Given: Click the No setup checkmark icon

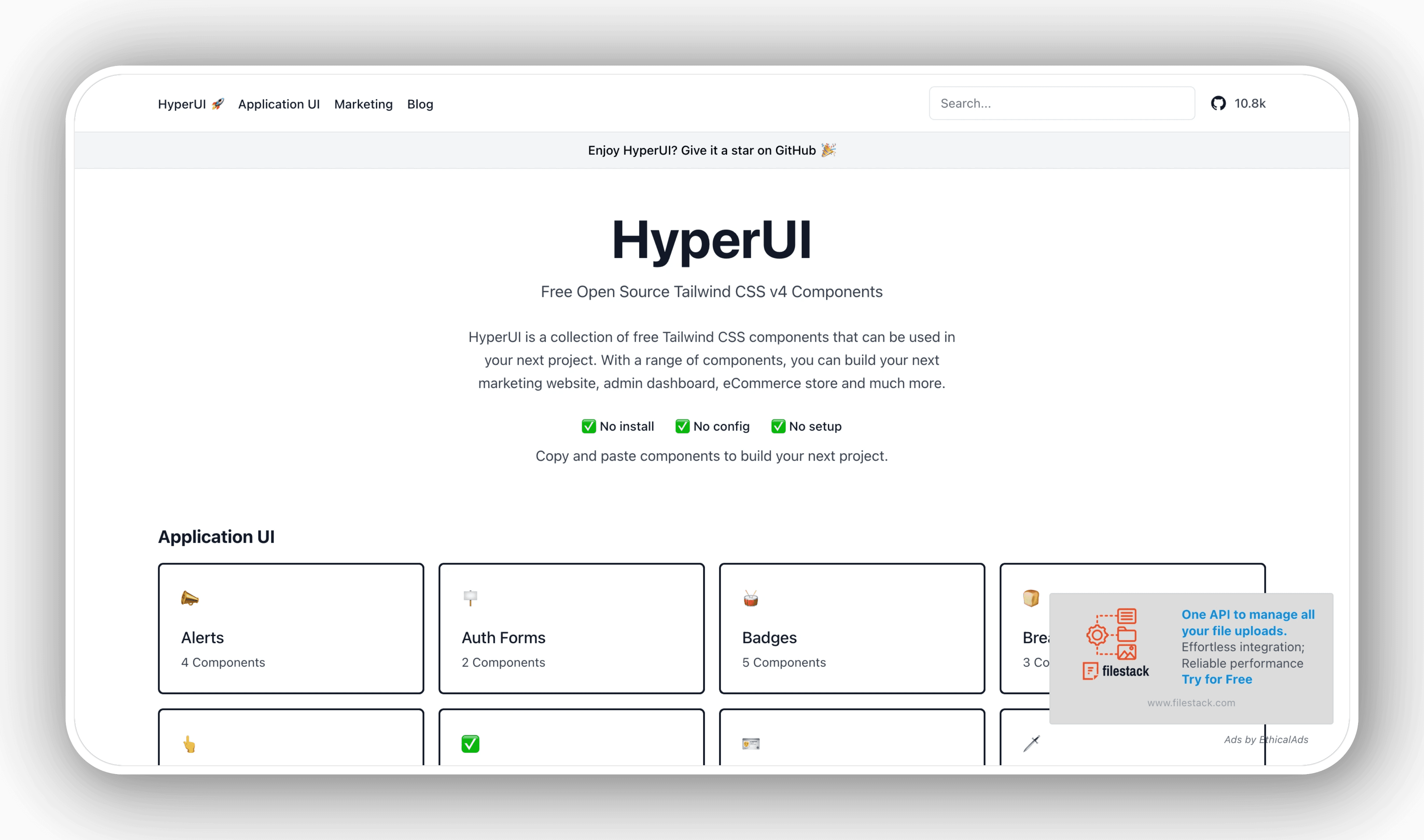Looking at the screenshot, I should pos(778,426).
